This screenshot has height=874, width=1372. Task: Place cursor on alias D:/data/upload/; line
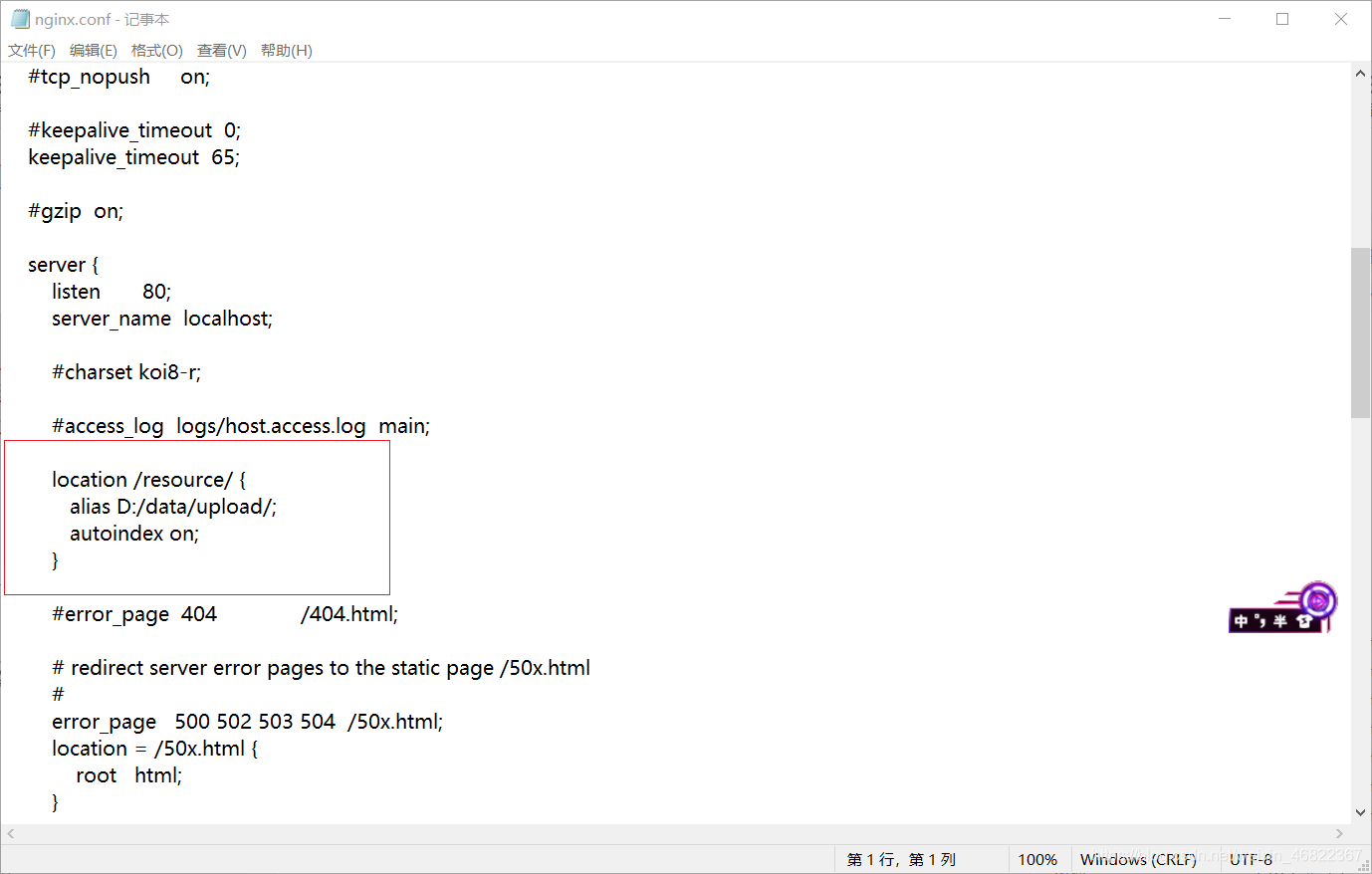173,508
